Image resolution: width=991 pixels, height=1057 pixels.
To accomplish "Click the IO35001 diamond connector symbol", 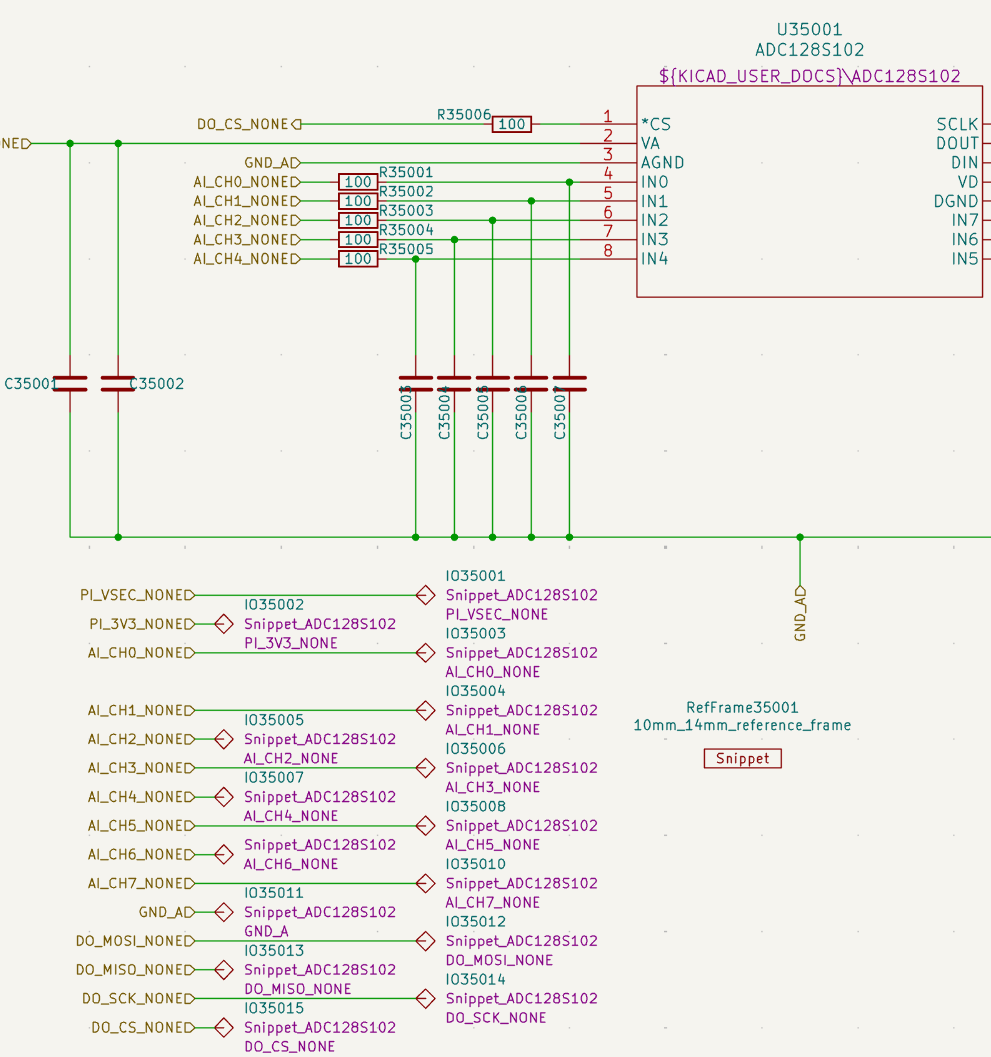I will pos(425,595).
